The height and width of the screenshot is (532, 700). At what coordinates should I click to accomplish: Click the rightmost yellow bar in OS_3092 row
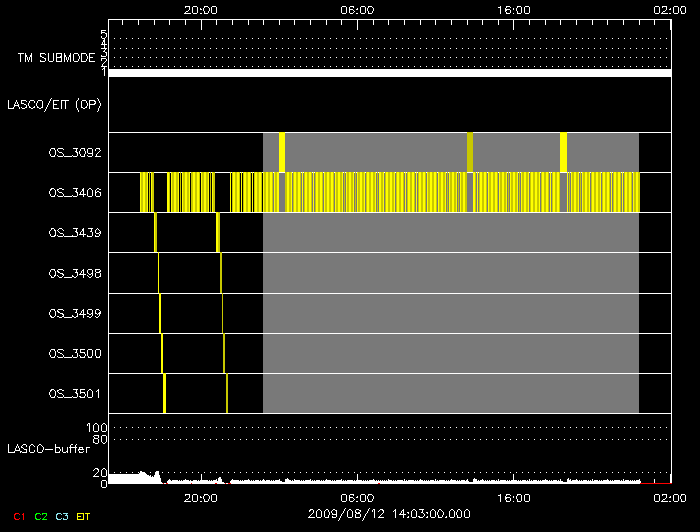(564, 152)
